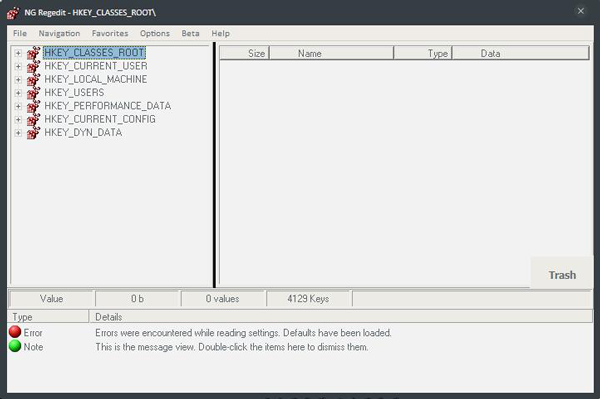600x399 pixels.
Task: Open the Help menu
Action: pyautogui.click(x=220, y=33)
